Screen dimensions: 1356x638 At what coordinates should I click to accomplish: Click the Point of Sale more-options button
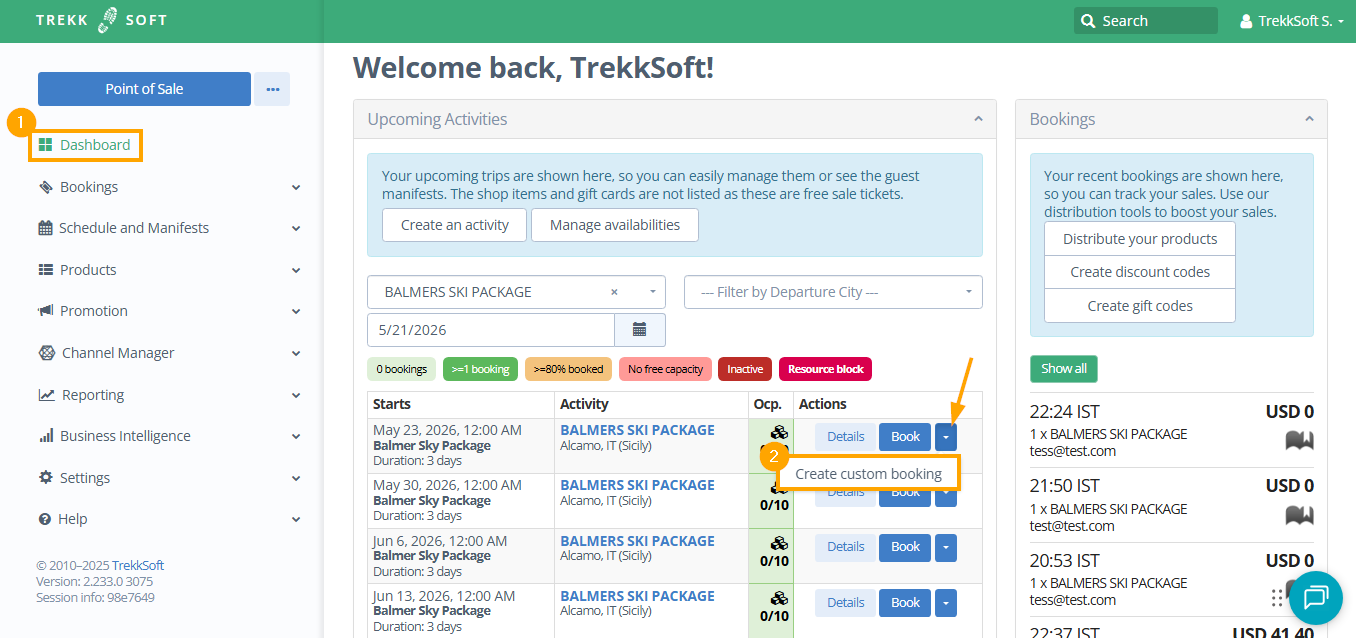272,89
